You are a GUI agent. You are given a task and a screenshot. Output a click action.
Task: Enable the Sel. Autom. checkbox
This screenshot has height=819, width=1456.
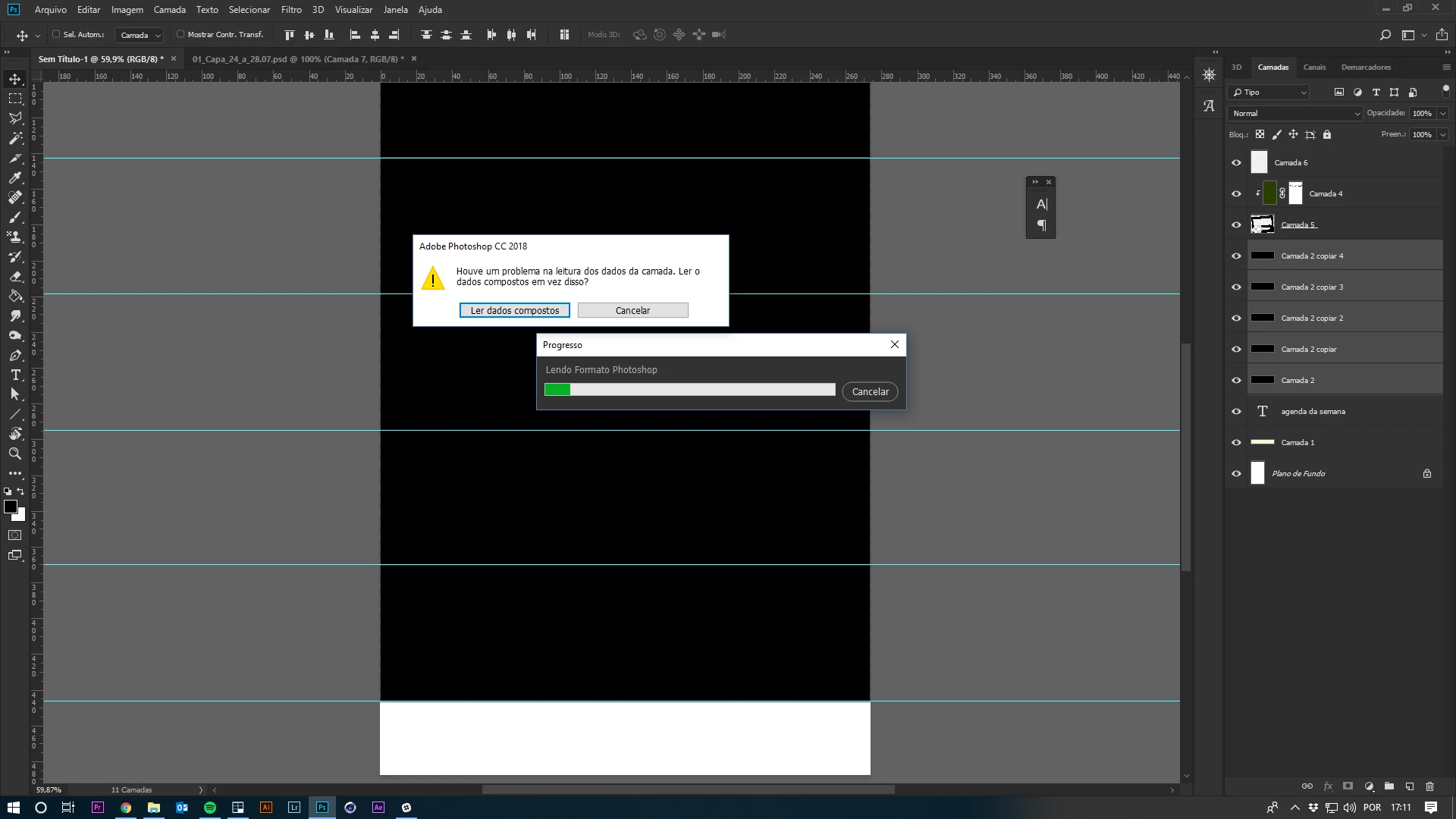(56, 34)
